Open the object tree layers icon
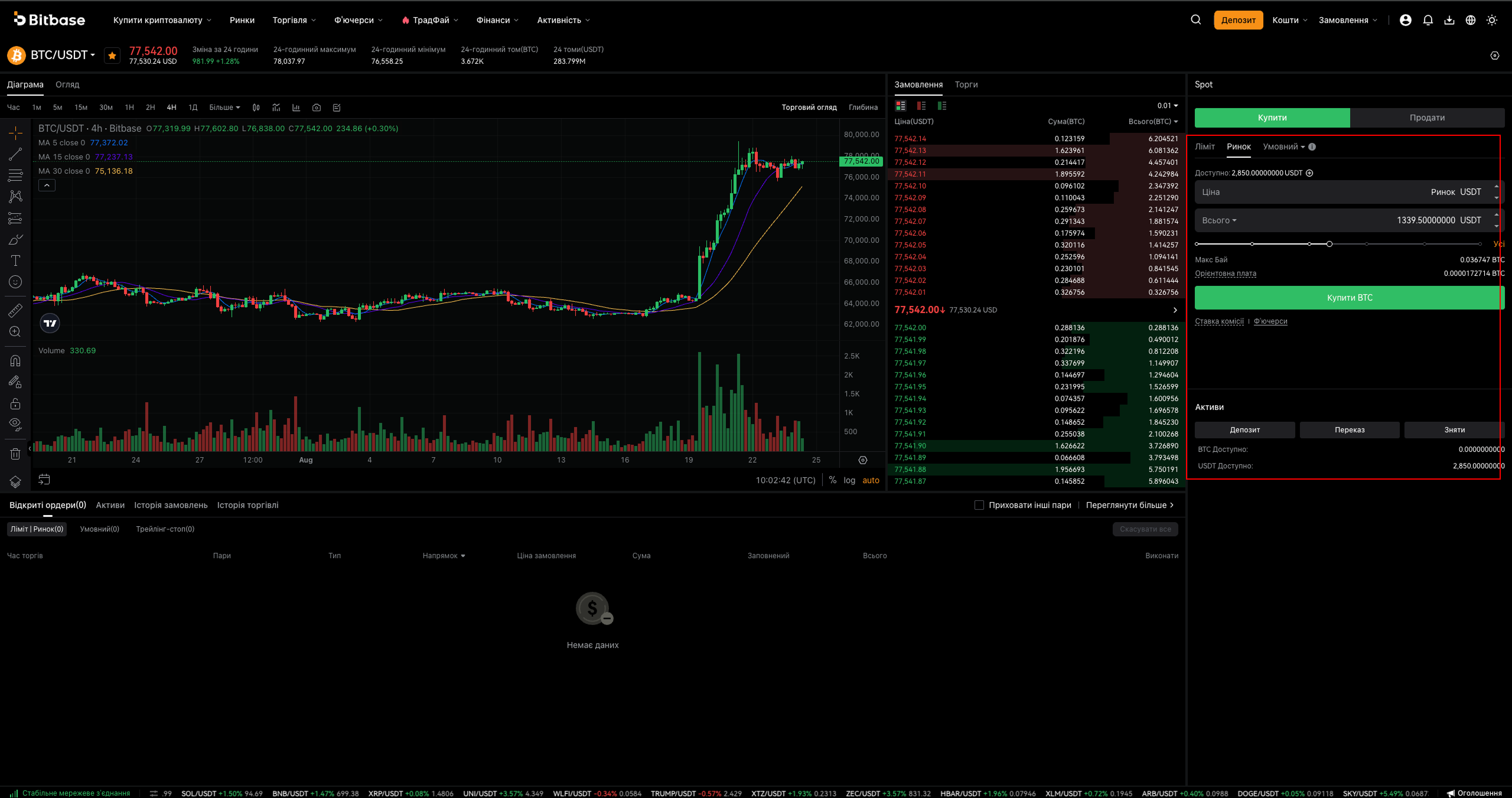 (x=15, y=481)
